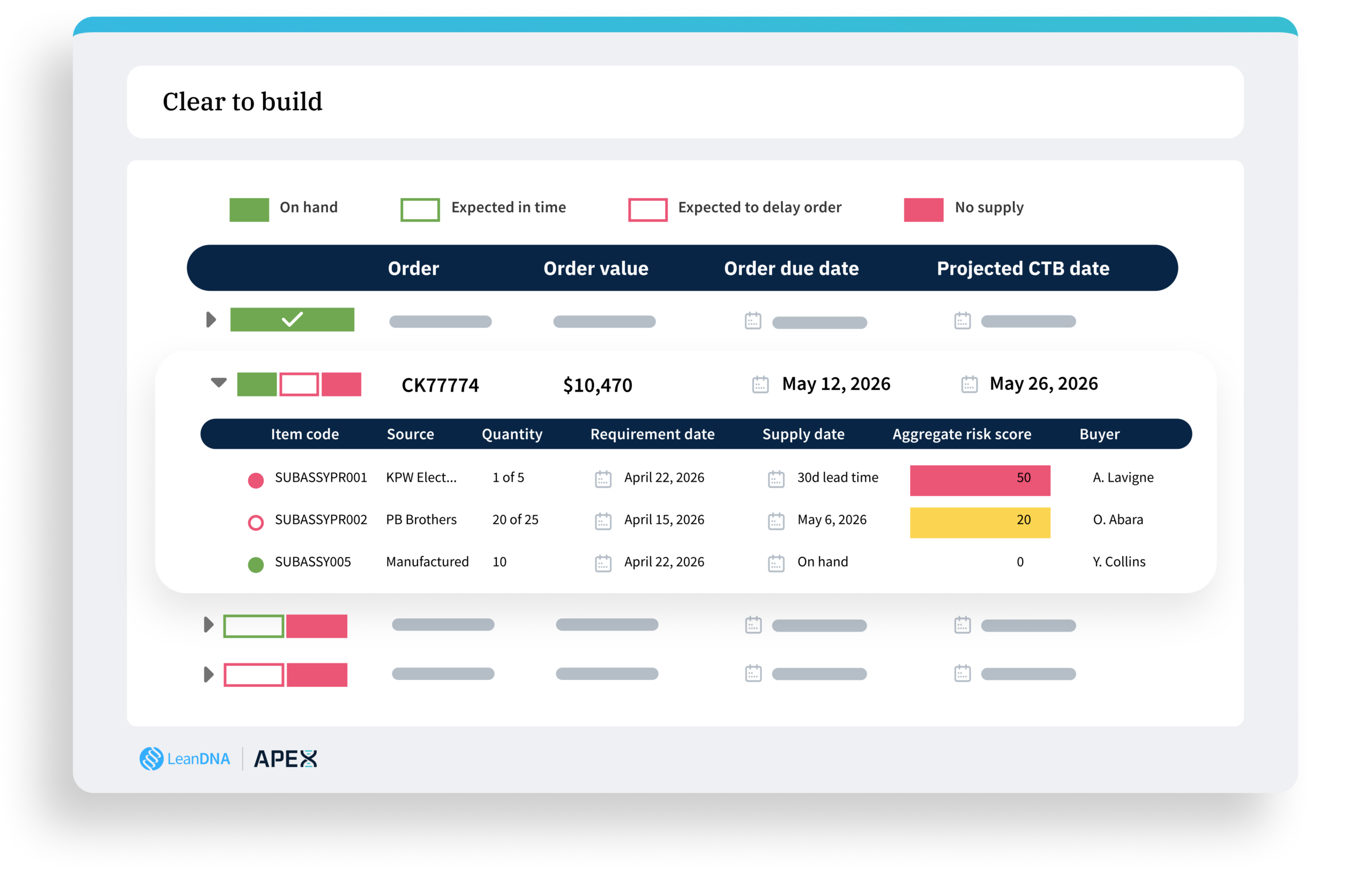Click the red risk score bar showing 50
The image size is (1372, 869).
click(x=980, y=481)
